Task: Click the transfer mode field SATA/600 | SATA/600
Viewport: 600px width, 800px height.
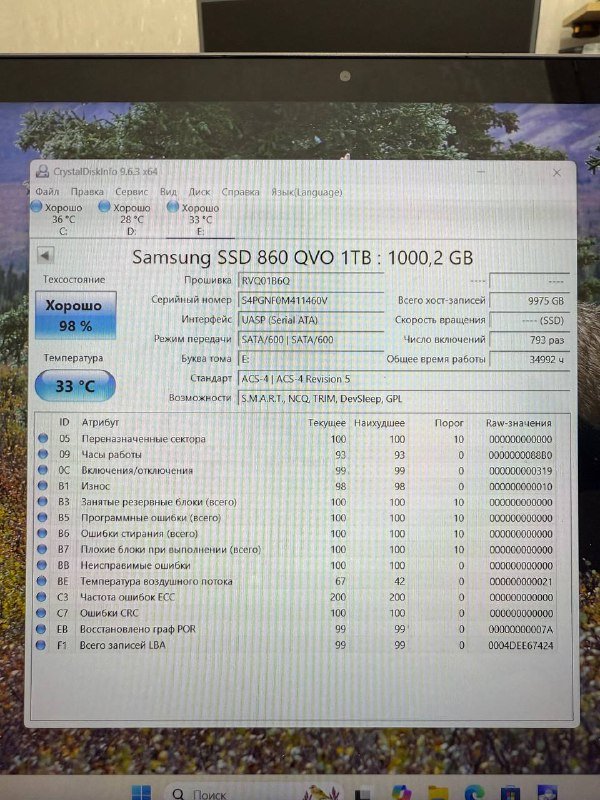Action: tap(311, 339)
